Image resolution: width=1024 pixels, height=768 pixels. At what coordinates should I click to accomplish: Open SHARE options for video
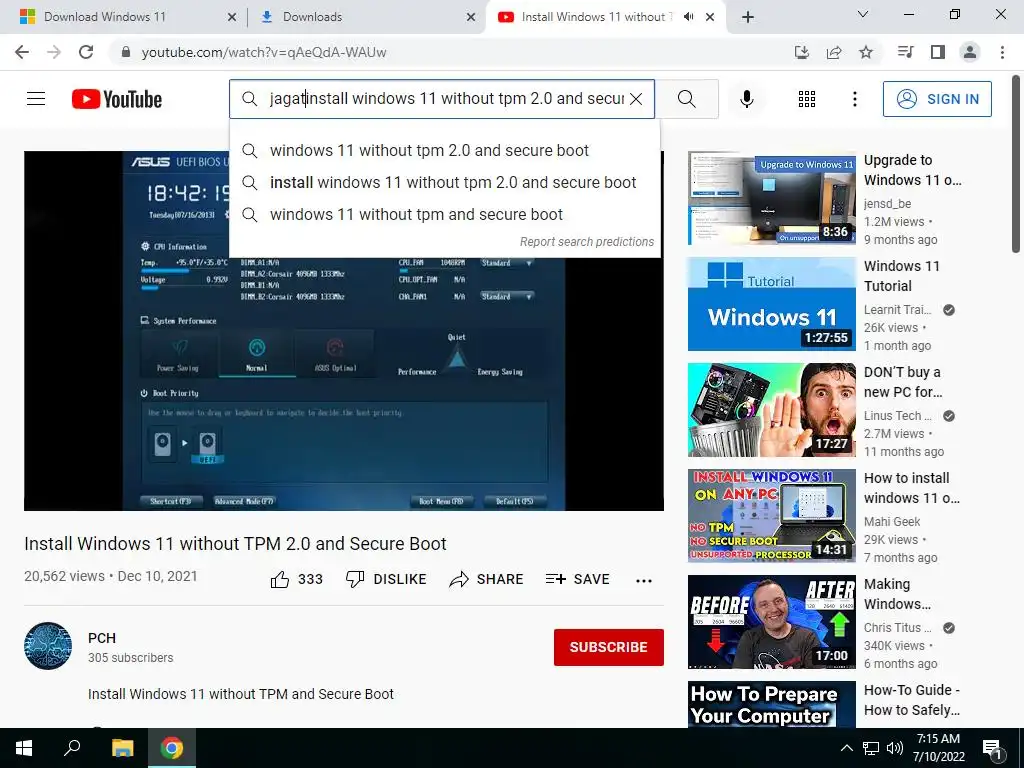click(x=487, y=579)
